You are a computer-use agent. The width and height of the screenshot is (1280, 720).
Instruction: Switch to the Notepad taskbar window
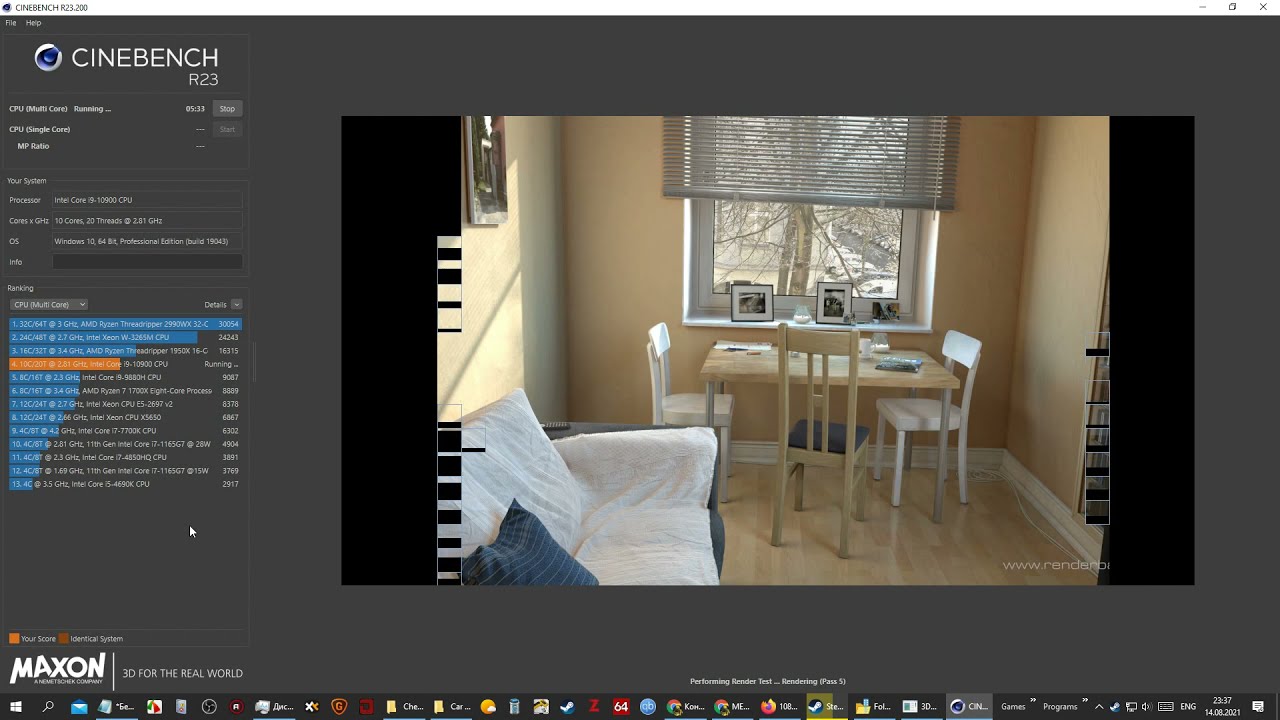point(116,707)
